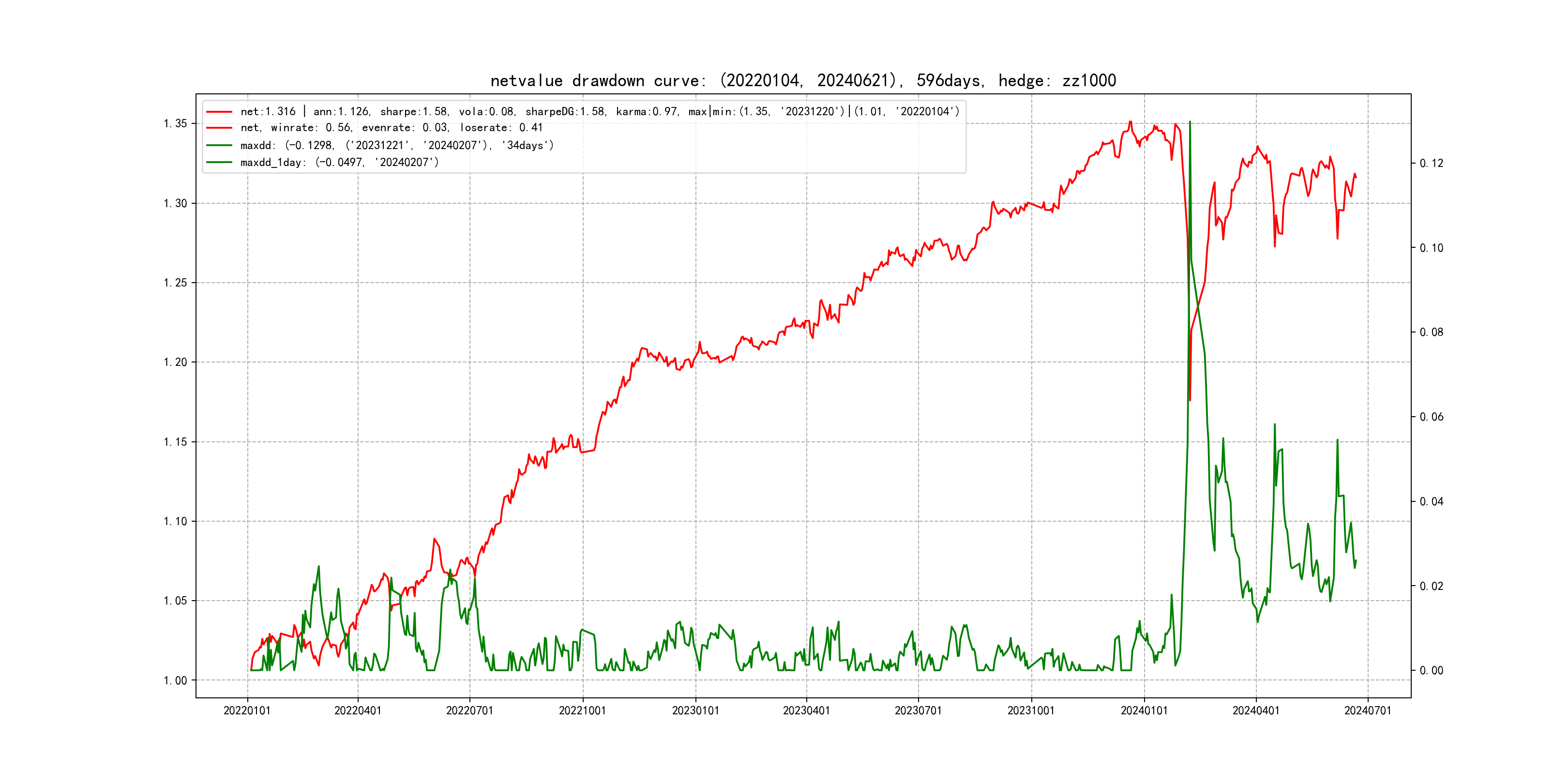Image resolution: width=1568 pixels, height=784 pixels.
Task: Click the 20220101 x-axis label
Action: click(x=246, y=710)
